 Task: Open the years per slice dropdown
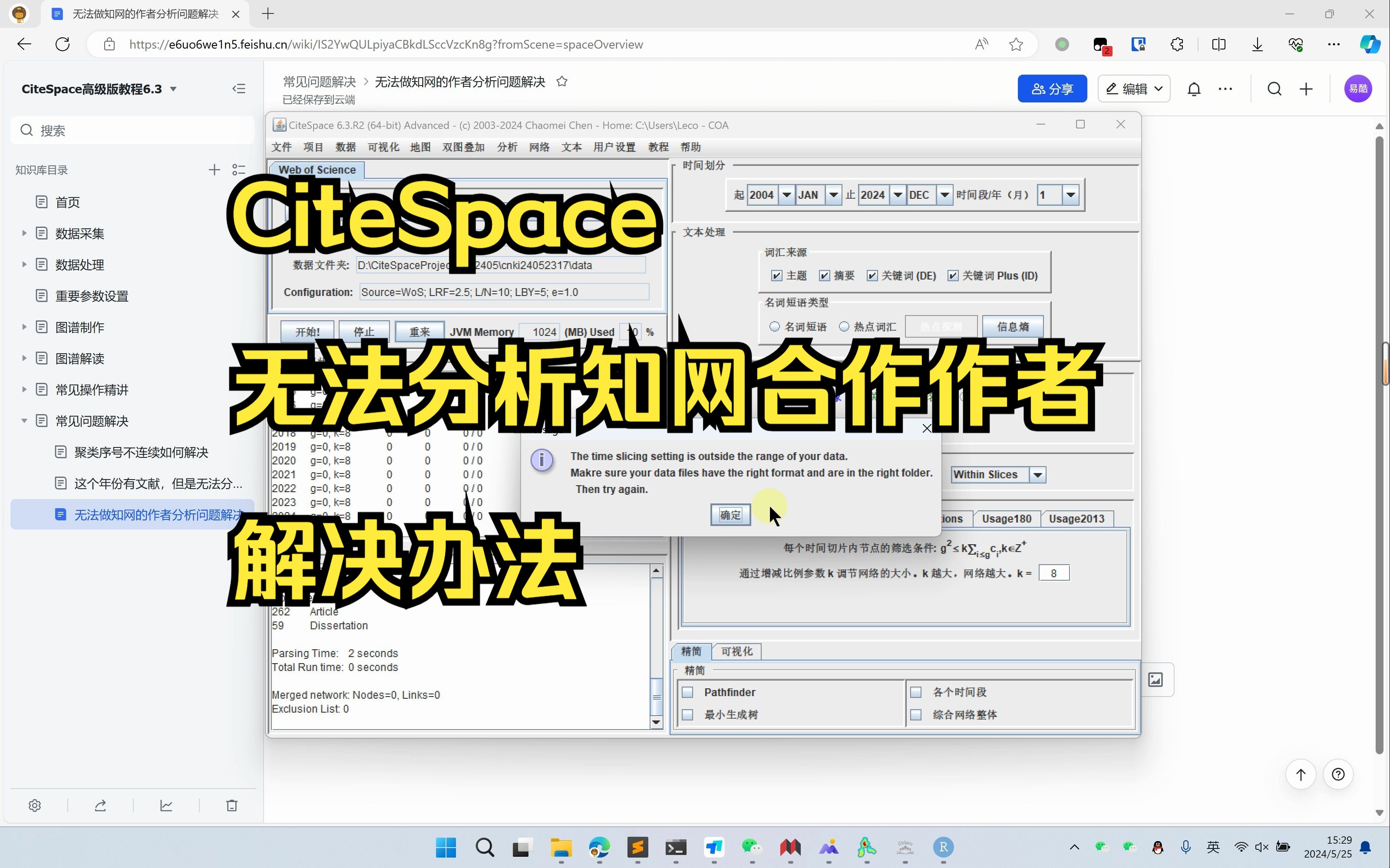click(x=1071, y=194)
